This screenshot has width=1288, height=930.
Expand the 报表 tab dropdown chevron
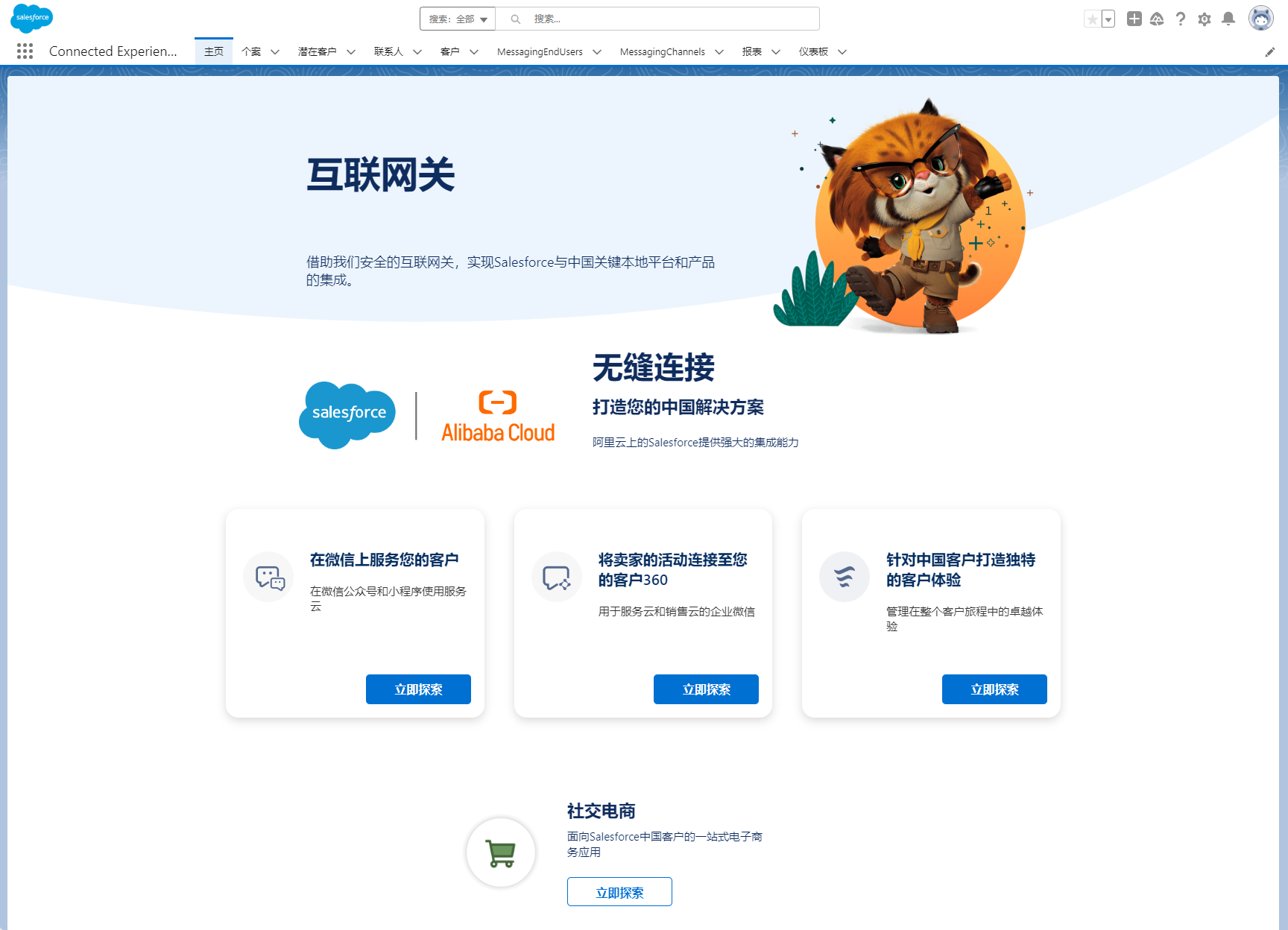[776, 52]
